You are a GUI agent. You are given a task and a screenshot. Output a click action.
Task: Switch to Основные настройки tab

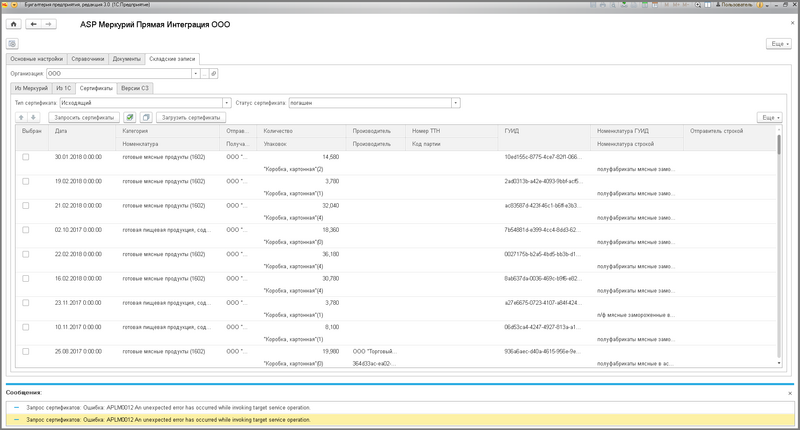point(37,59)
